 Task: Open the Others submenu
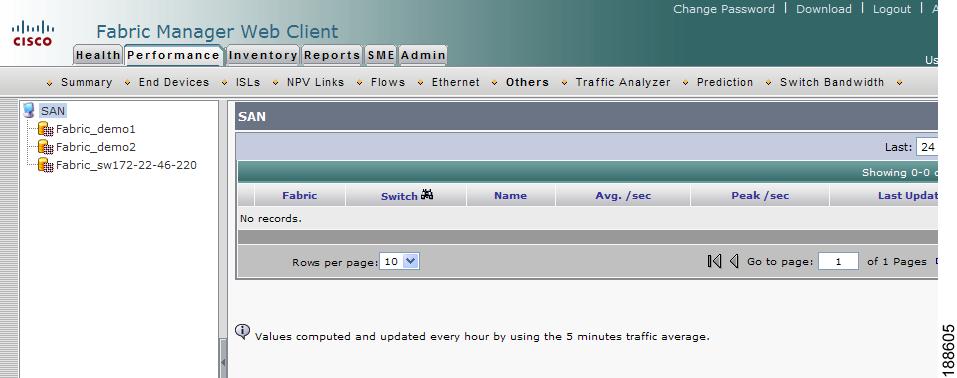click(x=527, y=82)
